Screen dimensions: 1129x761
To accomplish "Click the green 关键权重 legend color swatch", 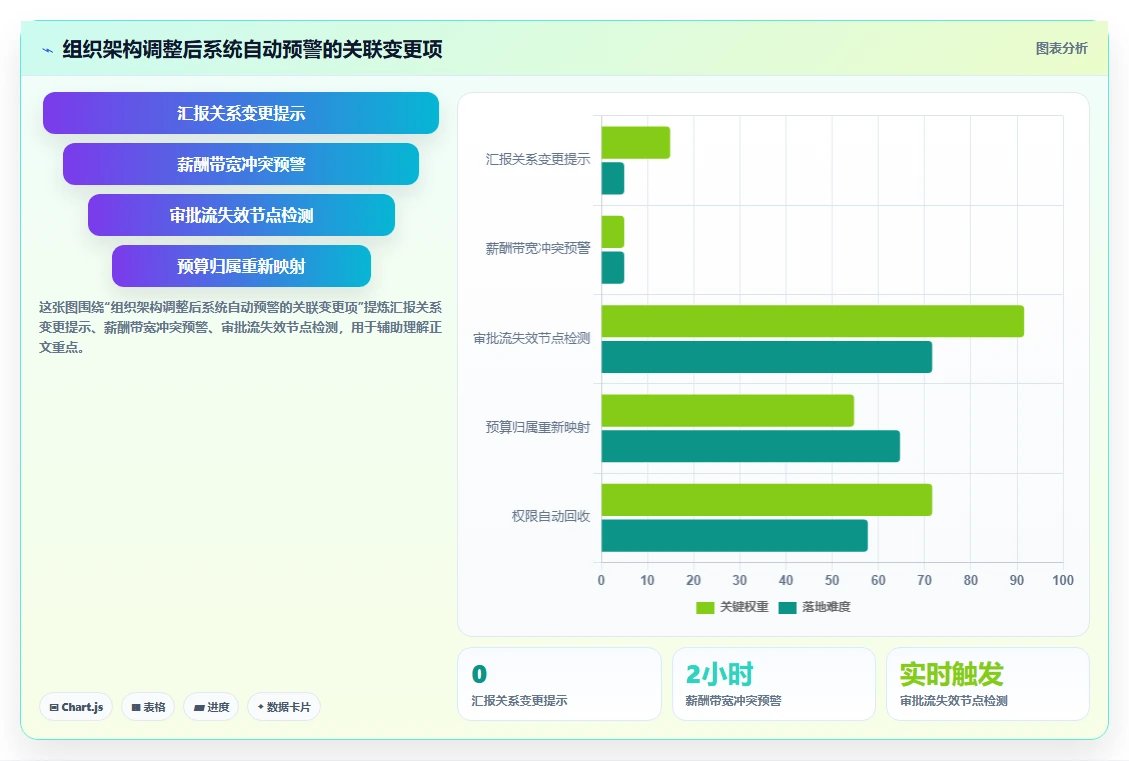I will coord(705,608).
